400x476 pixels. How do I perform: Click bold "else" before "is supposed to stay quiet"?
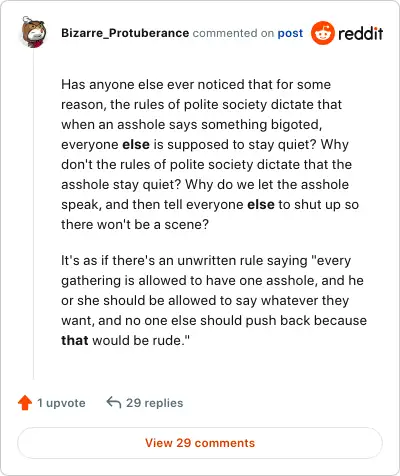[x=136, y=144]
